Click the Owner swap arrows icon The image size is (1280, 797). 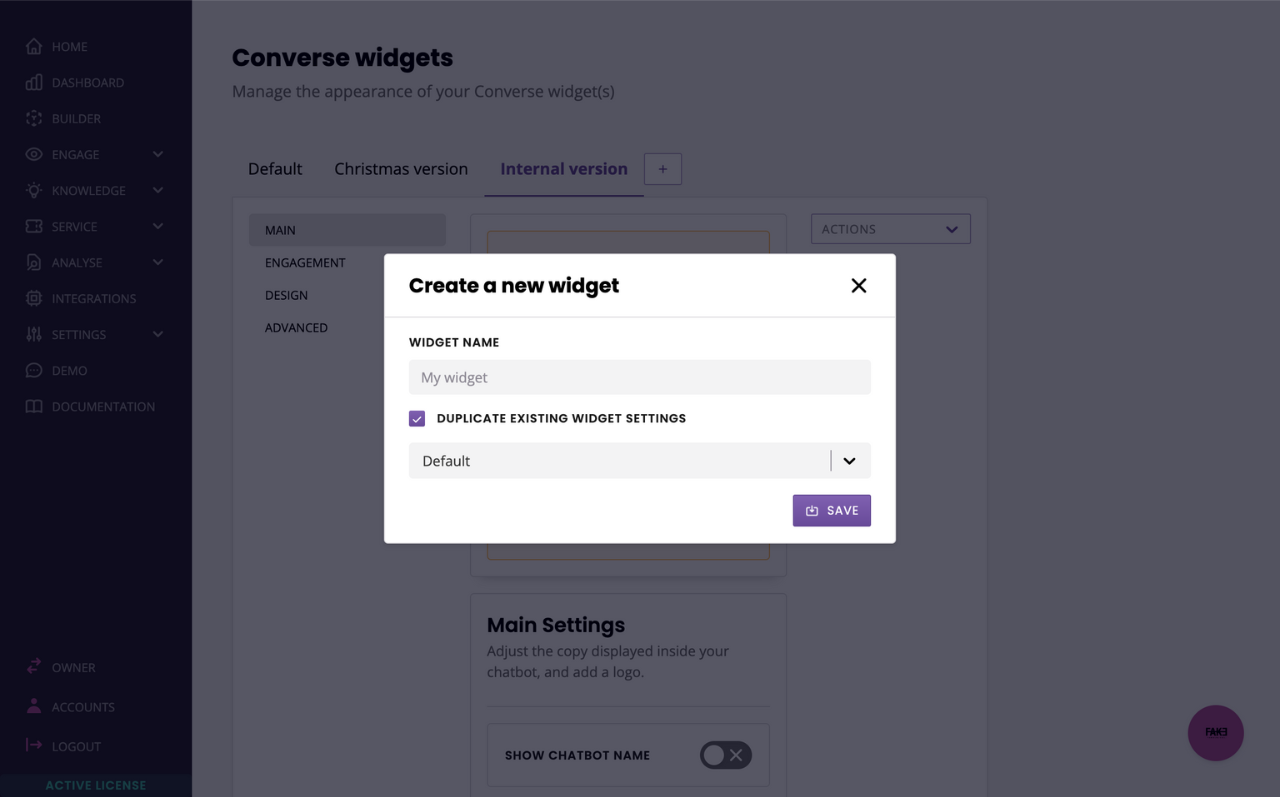click(34, 666)
